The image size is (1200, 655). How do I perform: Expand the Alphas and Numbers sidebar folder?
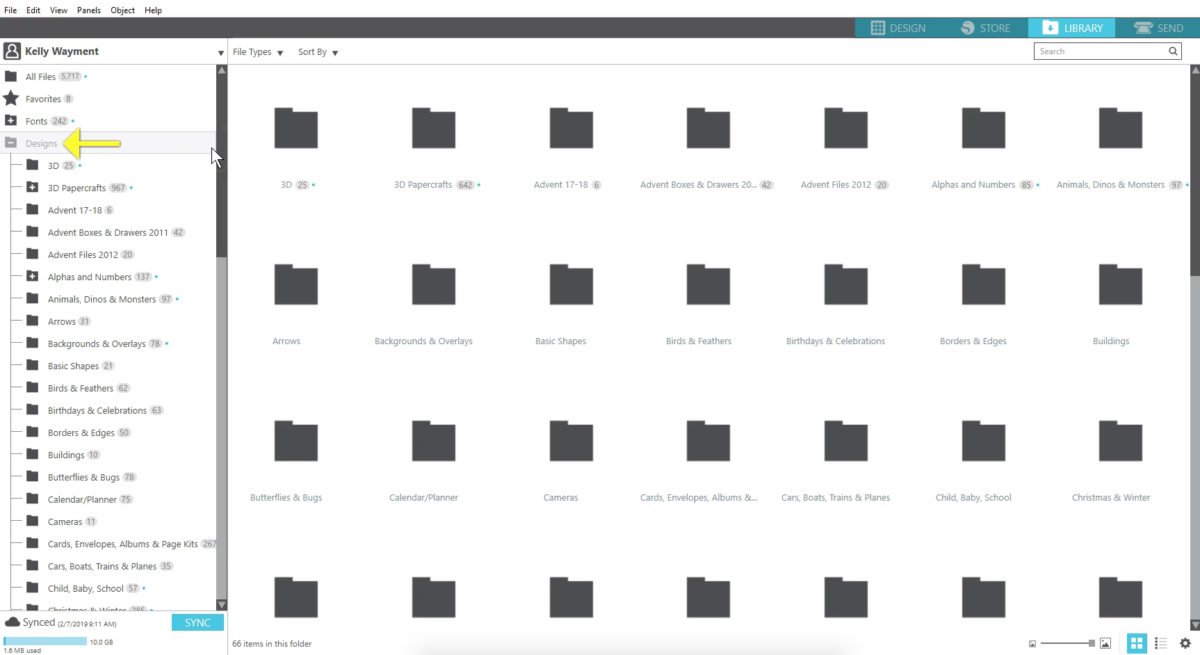pos(32,277)
